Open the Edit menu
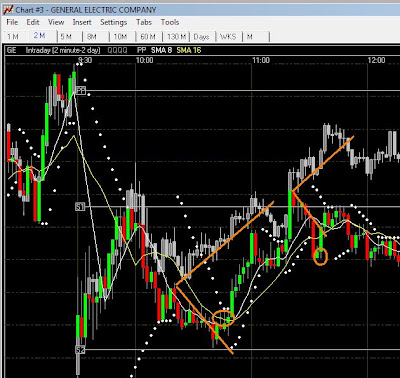The width and height of the screenshot is (400, 378). [33, 22]
